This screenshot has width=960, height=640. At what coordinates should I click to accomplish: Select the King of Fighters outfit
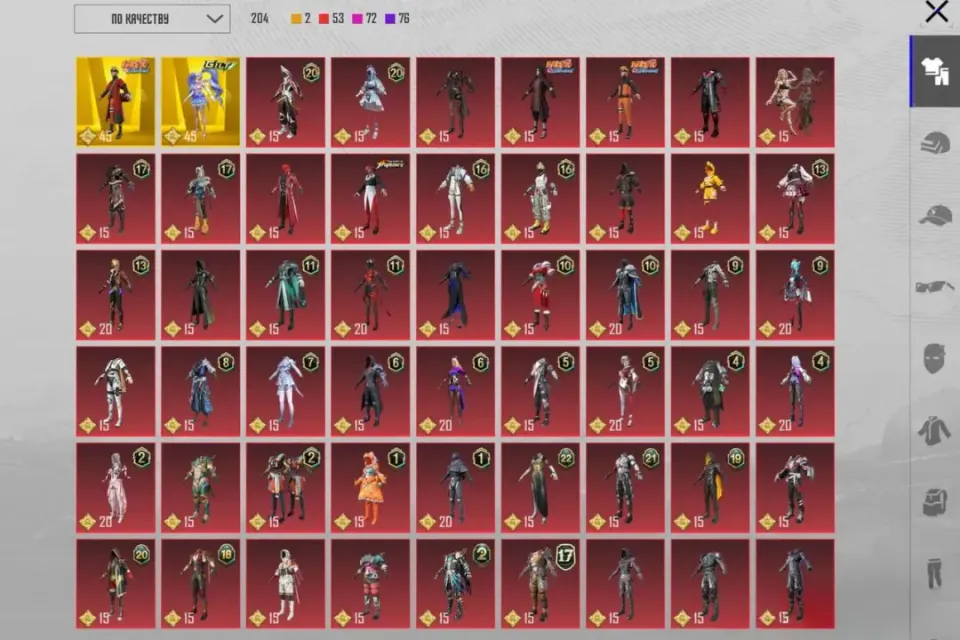370,198
